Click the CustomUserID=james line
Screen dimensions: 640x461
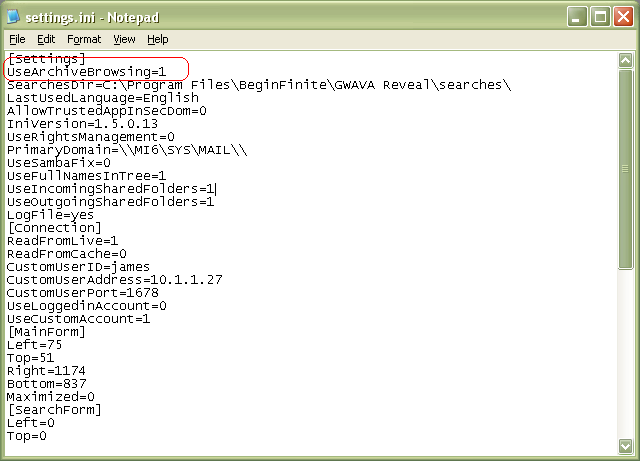(x=78, y=267)
